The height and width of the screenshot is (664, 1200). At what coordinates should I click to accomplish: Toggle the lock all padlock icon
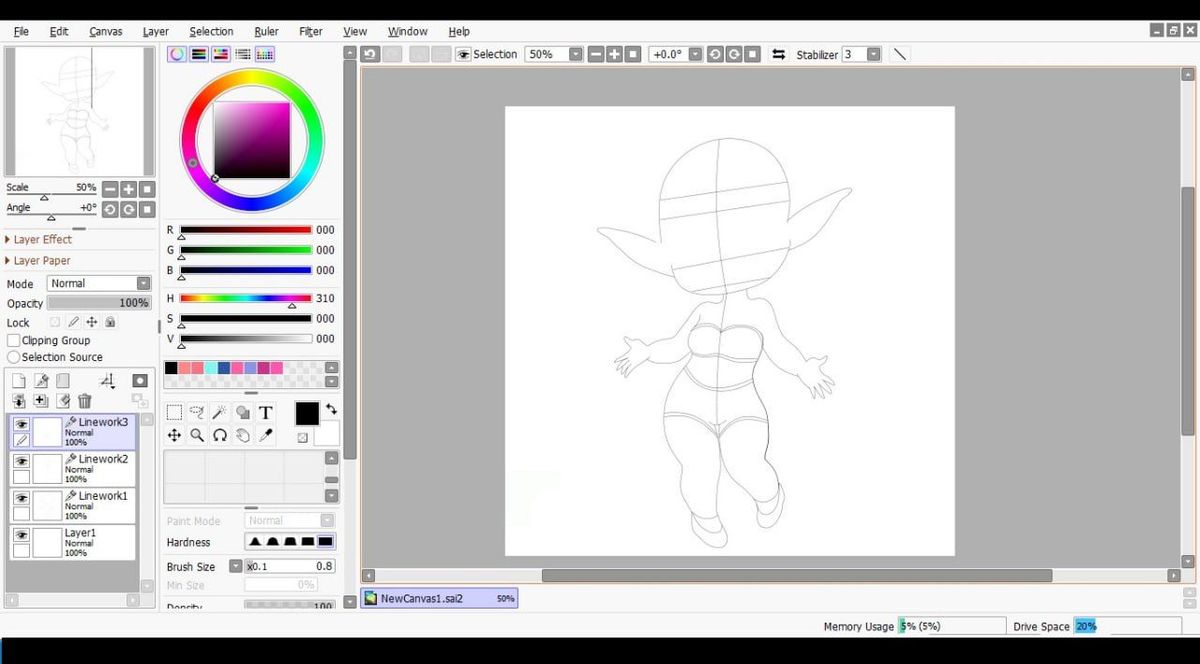point(110,322)
